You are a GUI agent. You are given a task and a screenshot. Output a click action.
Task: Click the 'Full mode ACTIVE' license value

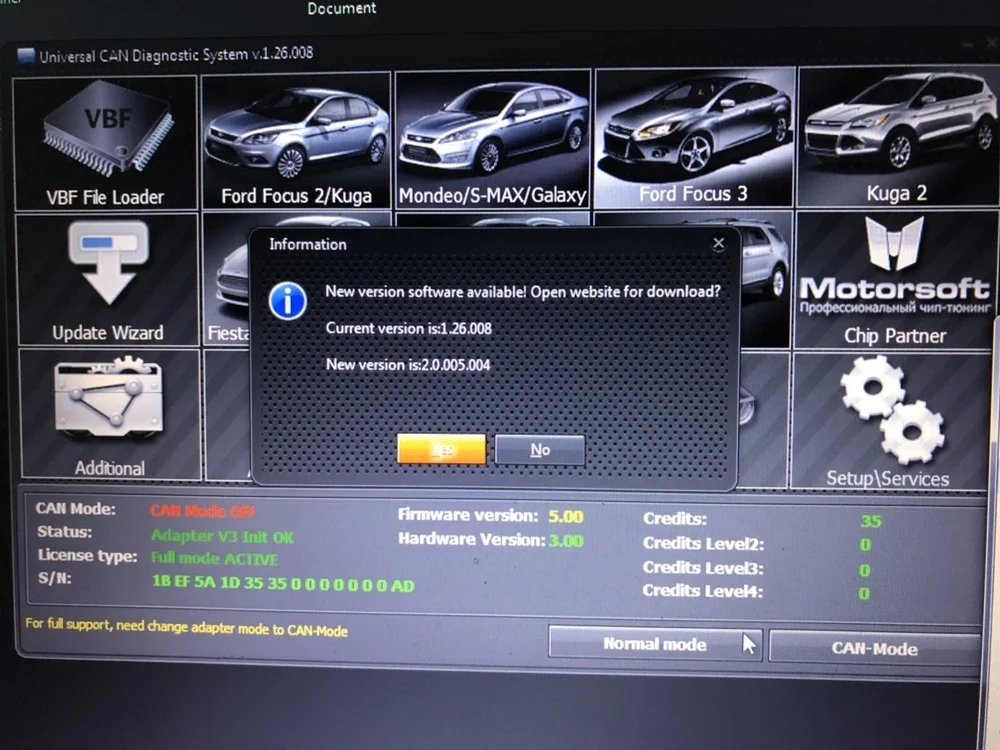coord(214,559)
